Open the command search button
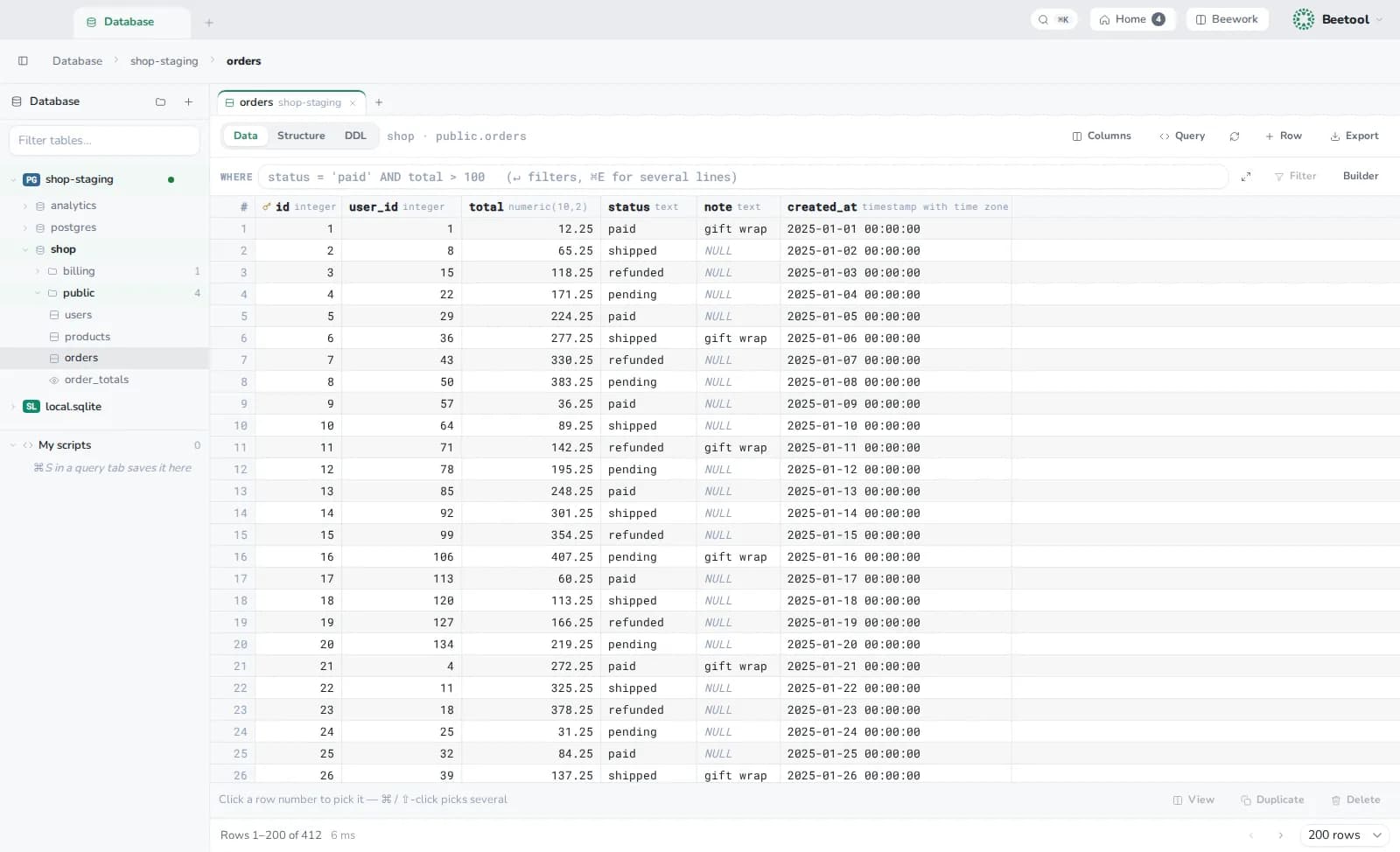 [1053, 19]
